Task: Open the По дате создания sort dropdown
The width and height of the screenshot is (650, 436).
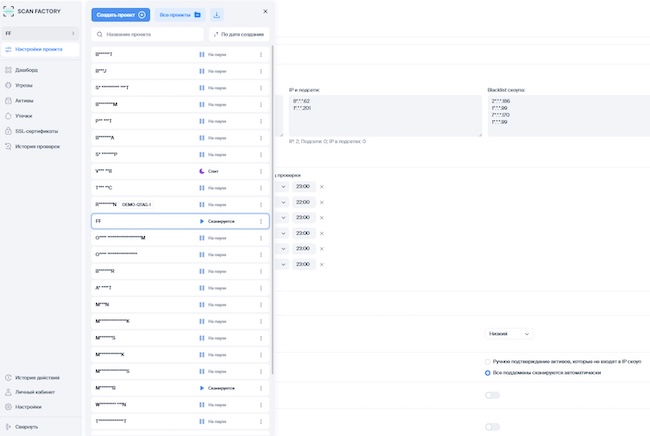Action: tap(239, 34)
